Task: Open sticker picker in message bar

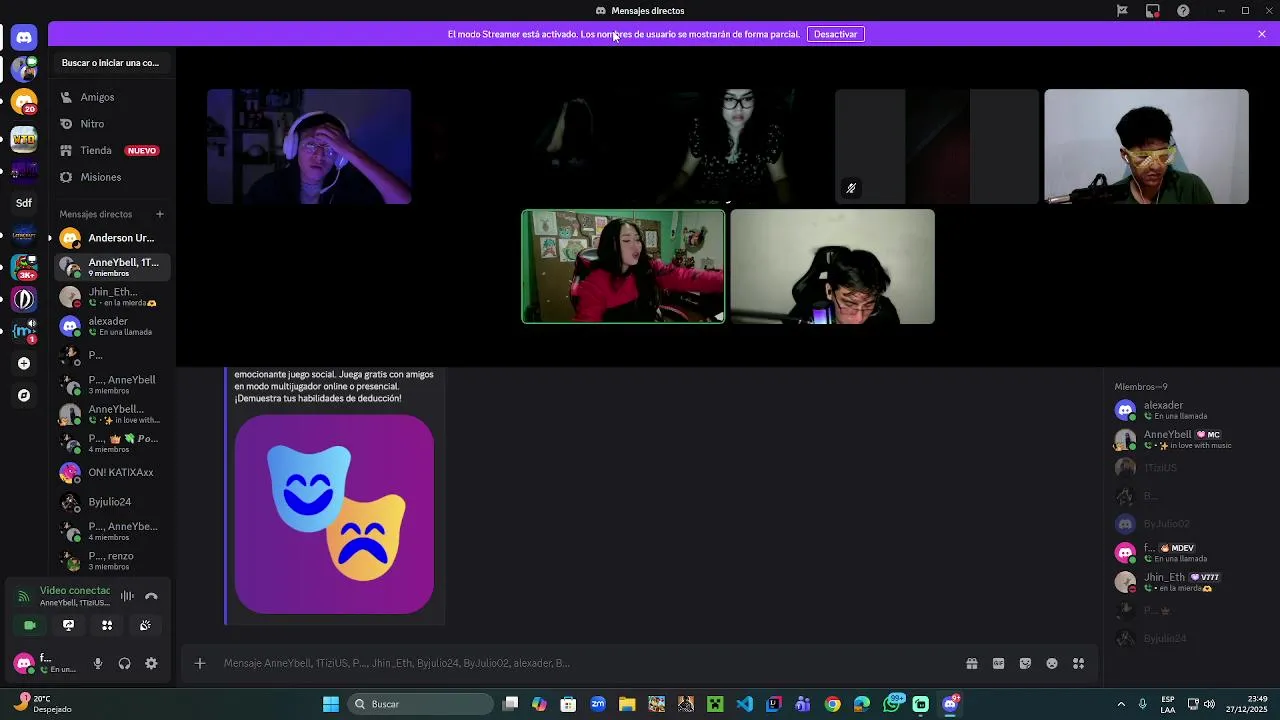Action: click(x=1025, y=663)
